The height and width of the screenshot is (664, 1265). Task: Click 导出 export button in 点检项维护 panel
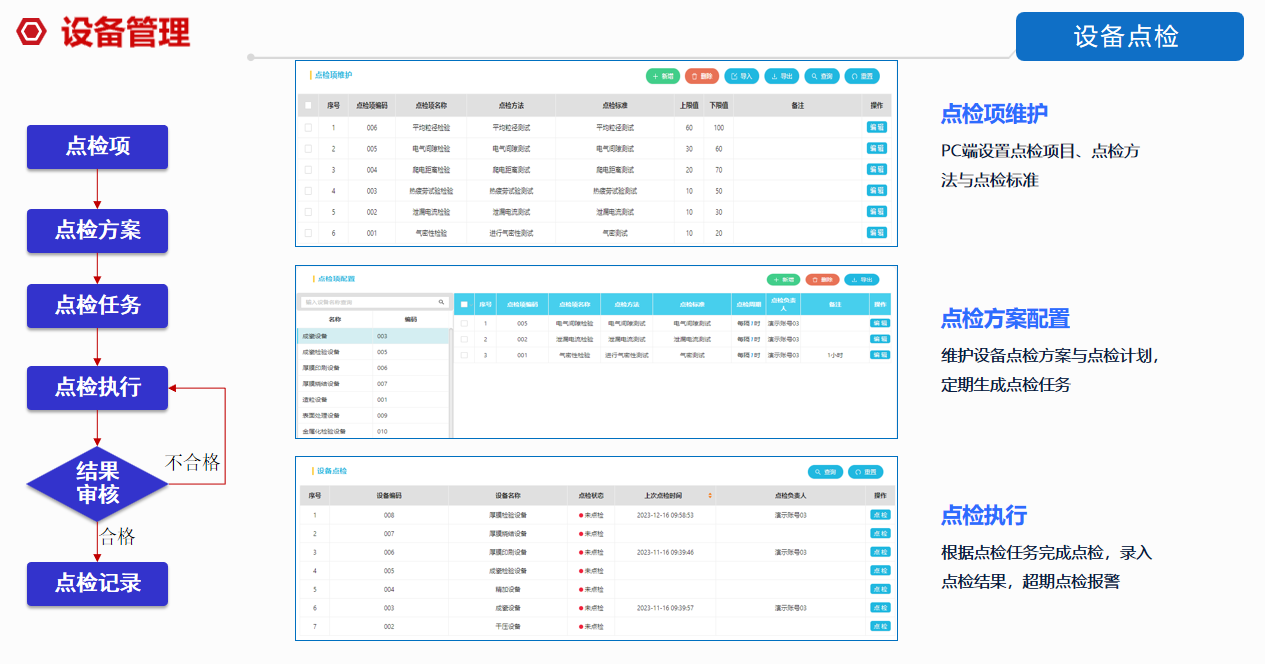click(x=781, y=76)
